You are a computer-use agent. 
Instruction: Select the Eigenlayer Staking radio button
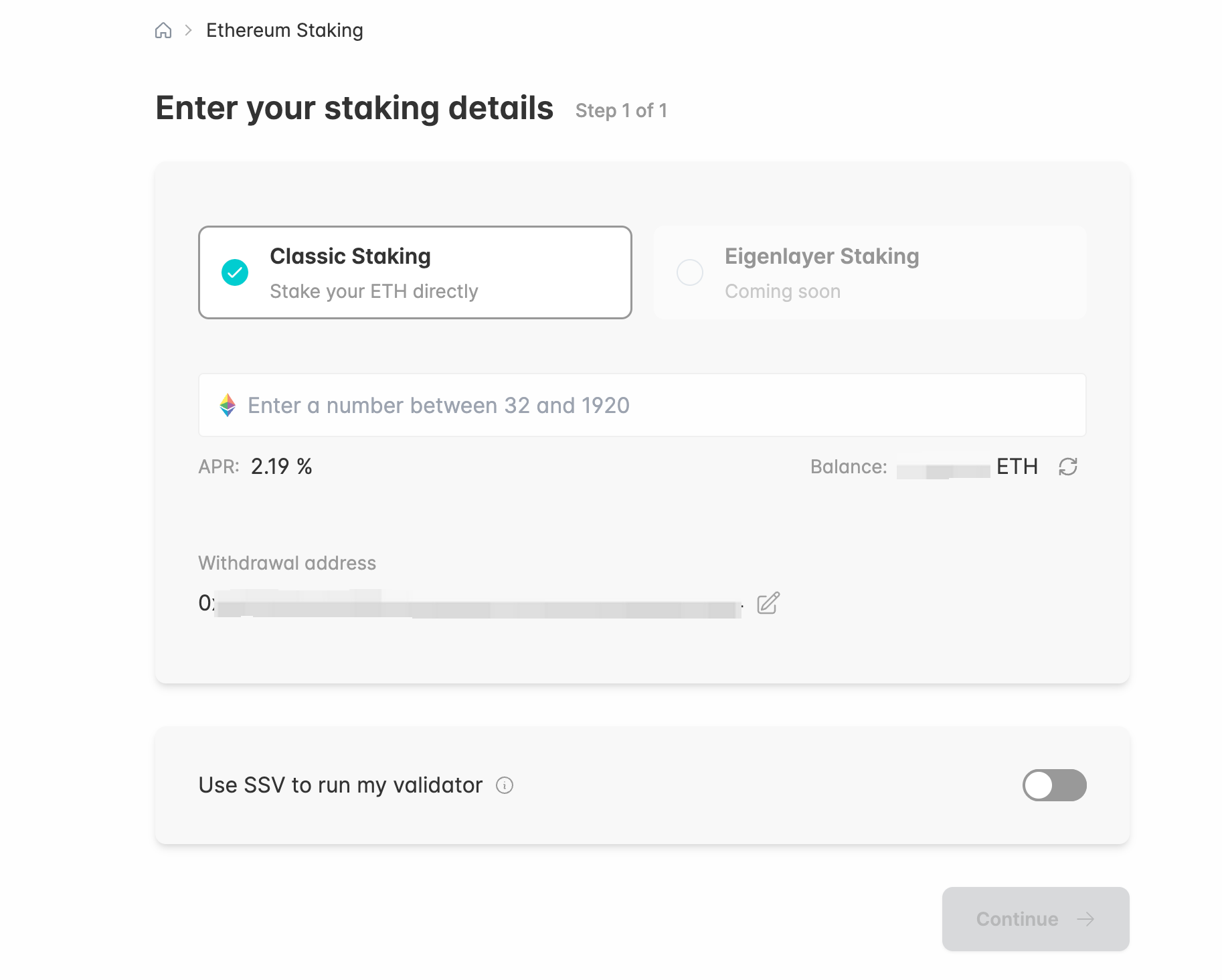point(690,272)
